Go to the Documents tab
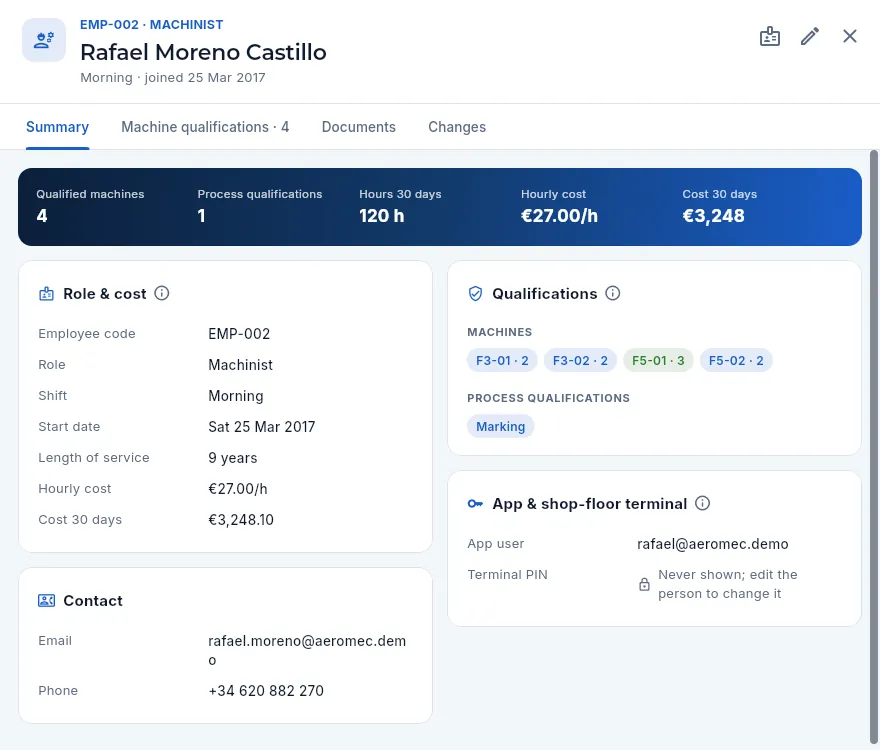 pyautogui.click(x=359, y=127)
